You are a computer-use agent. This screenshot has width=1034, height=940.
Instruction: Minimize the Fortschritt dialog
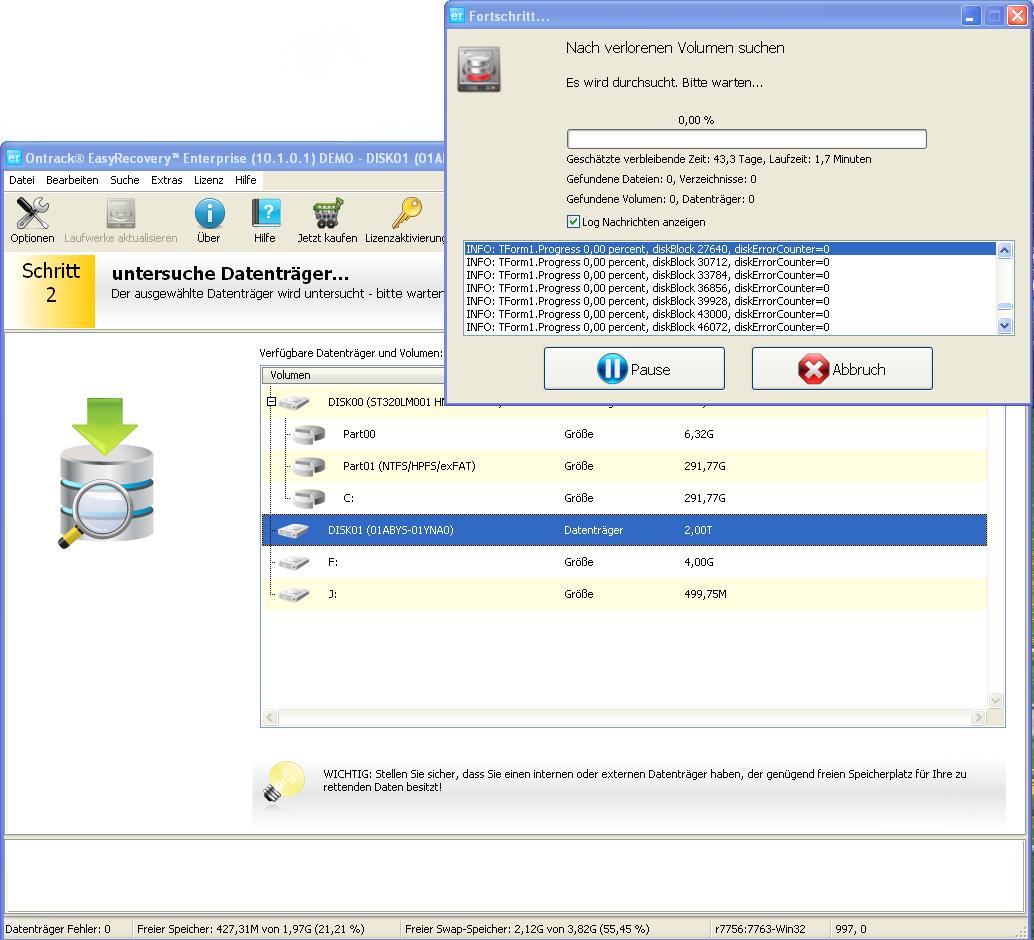point(970,16)
